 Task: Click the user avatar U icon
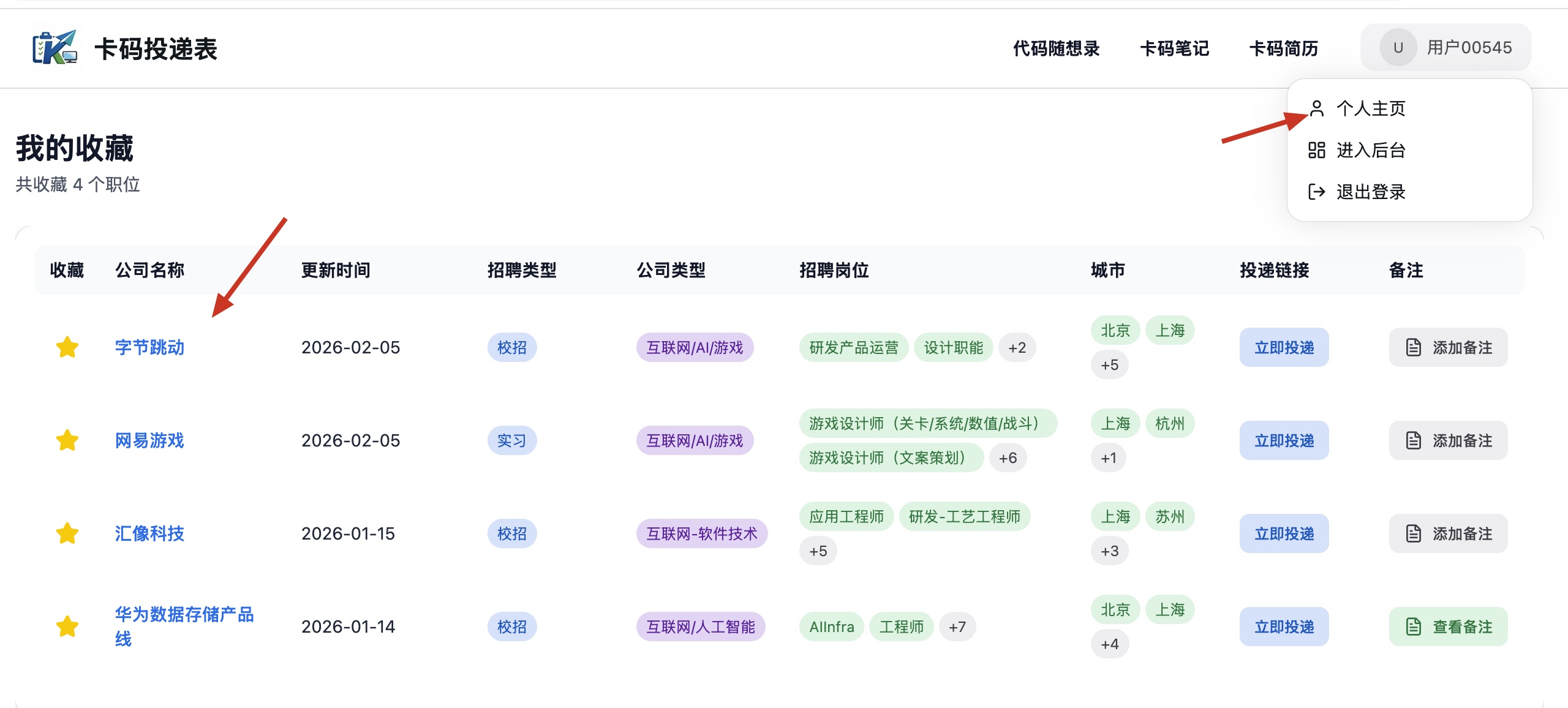coord(1398,48)
